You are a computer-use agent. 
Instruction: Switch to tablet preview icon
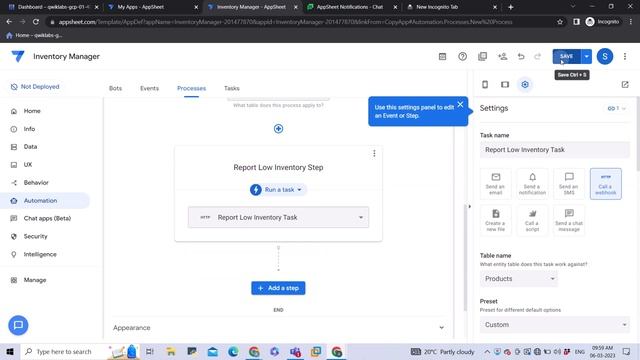coord(505,84)
